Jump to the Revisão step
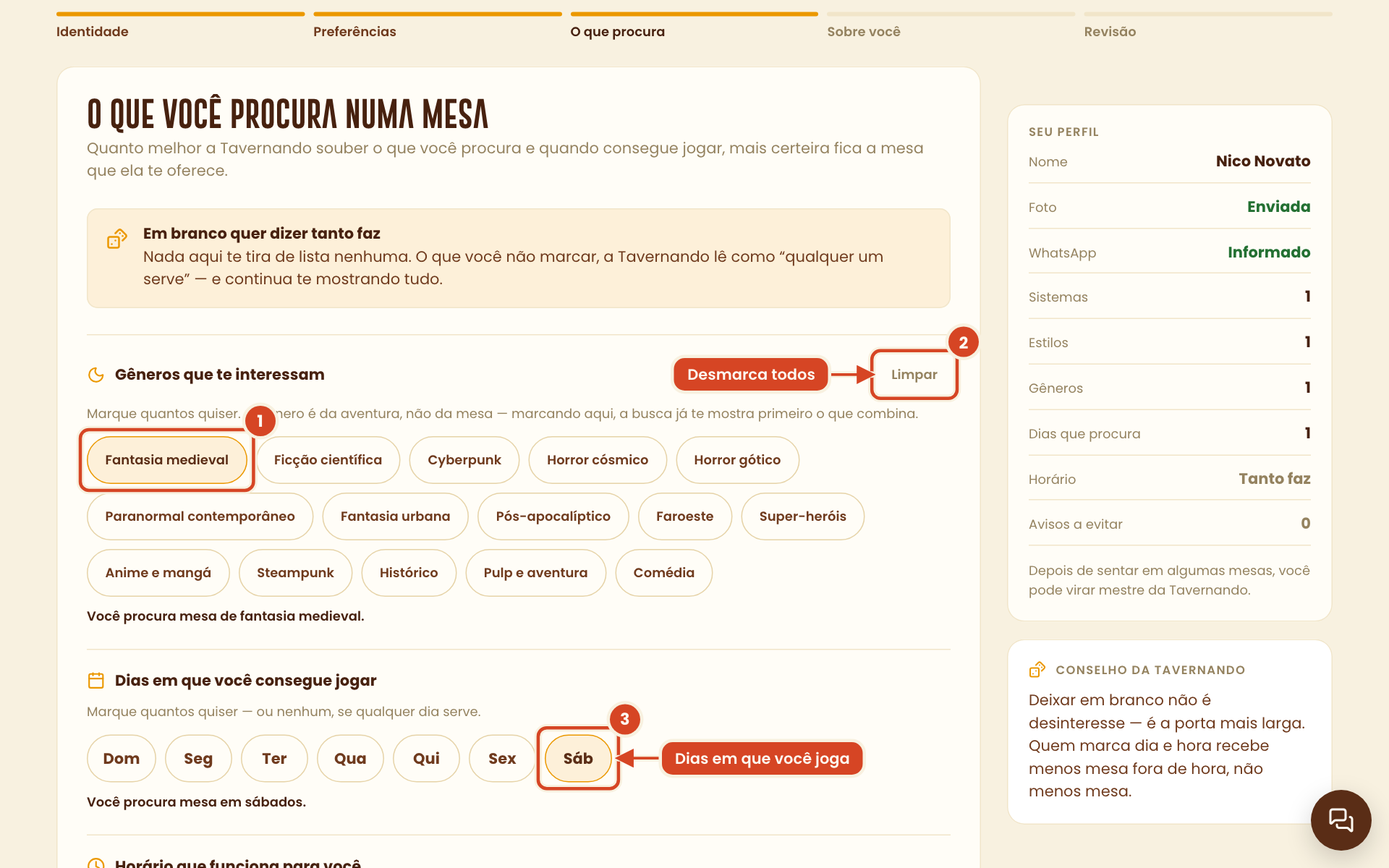 point(1207,26)
